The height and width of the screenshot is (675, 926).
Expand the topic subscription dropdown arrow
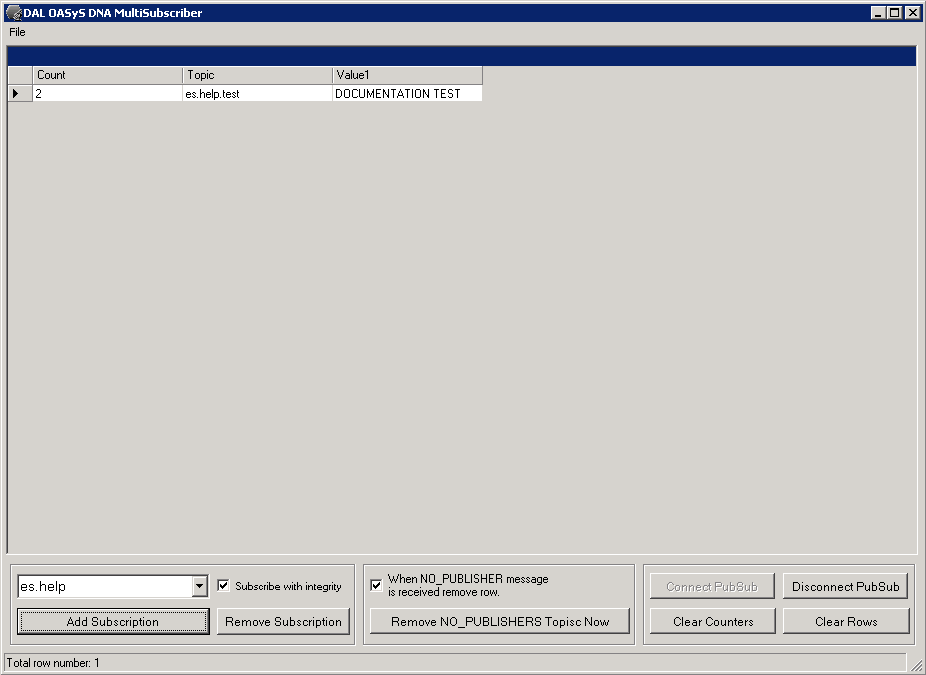tap(199, 587)
